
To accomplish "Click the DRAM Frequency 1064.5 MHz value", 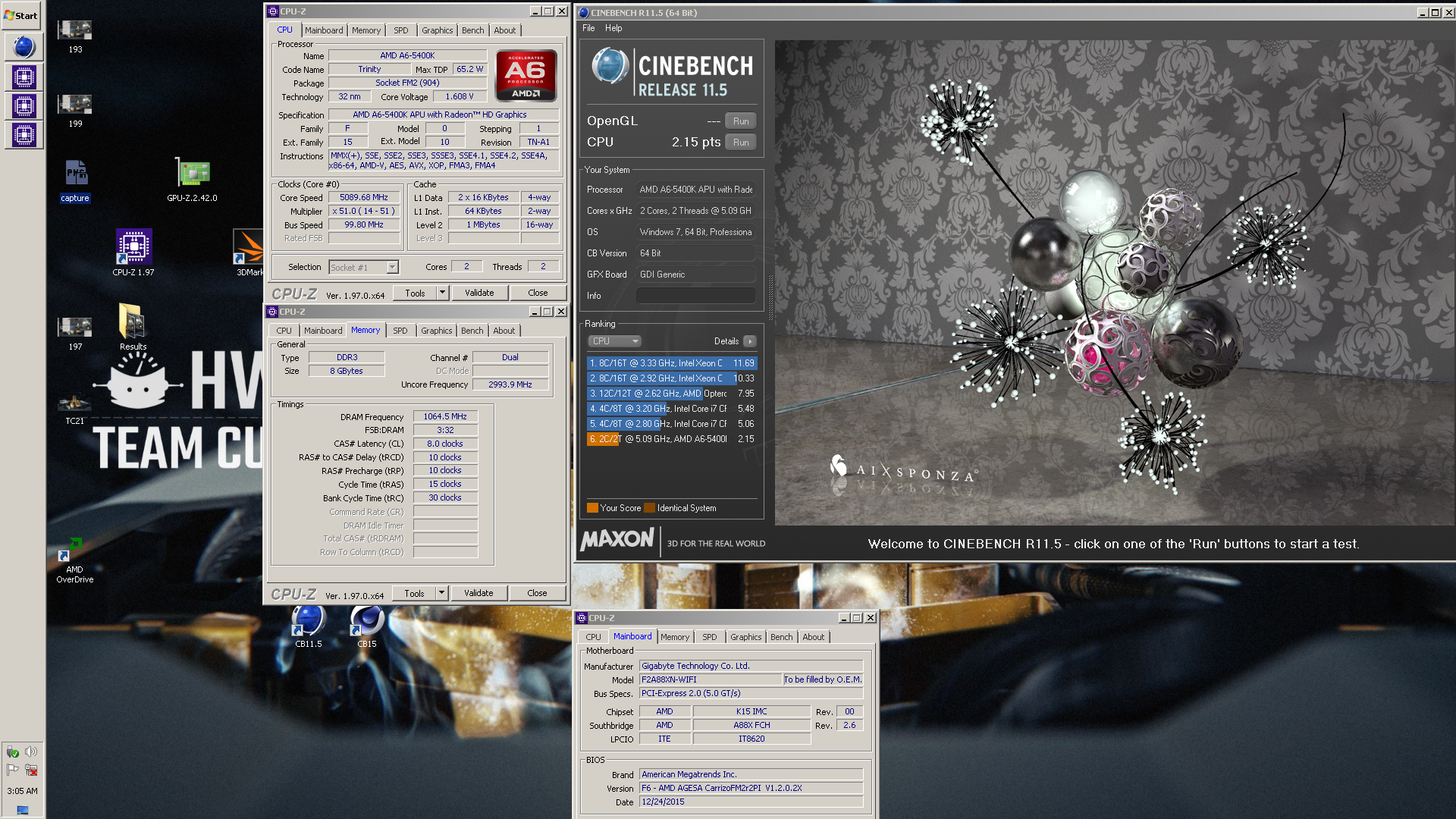I will coord(445,416).
